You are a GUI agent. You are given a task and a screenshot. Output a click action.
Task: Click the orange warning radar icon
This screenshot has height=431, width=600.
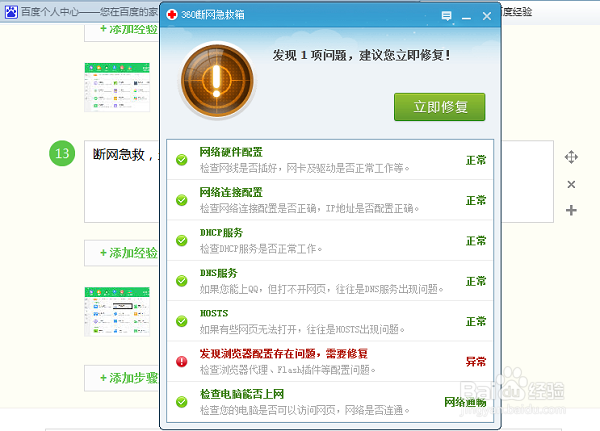coord(217,81)
